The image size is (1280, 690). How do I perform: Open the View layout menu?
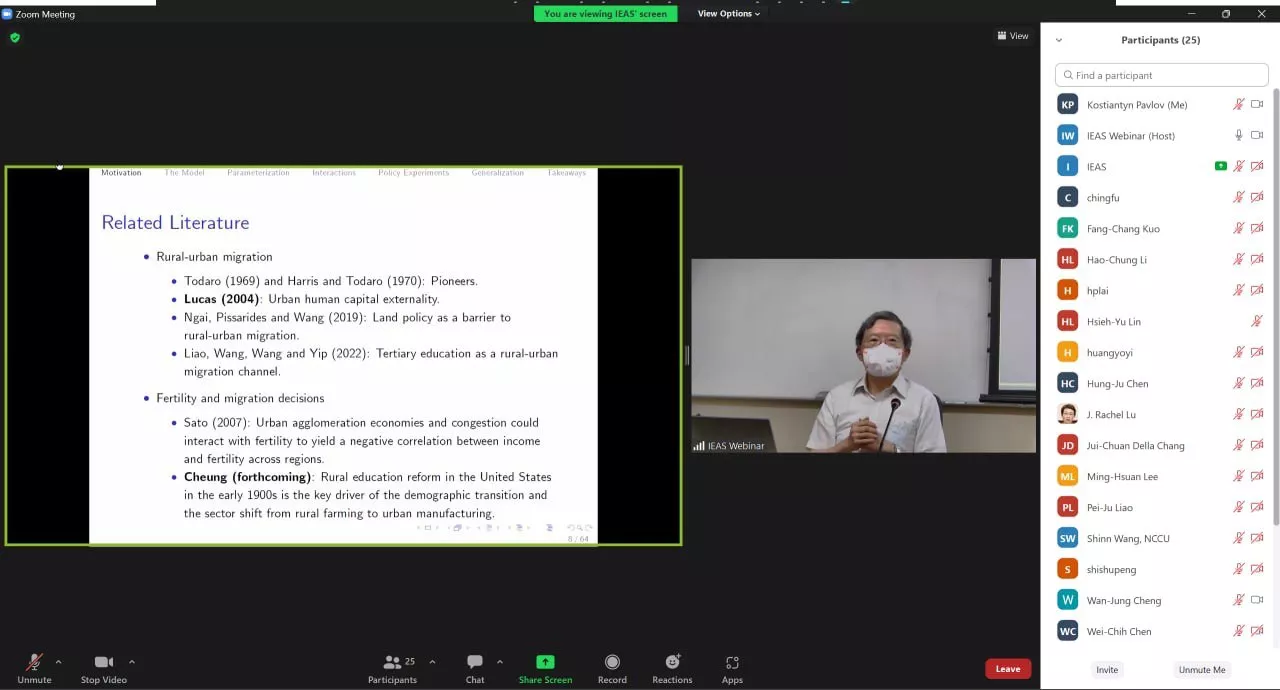[x=1012, y=36]
